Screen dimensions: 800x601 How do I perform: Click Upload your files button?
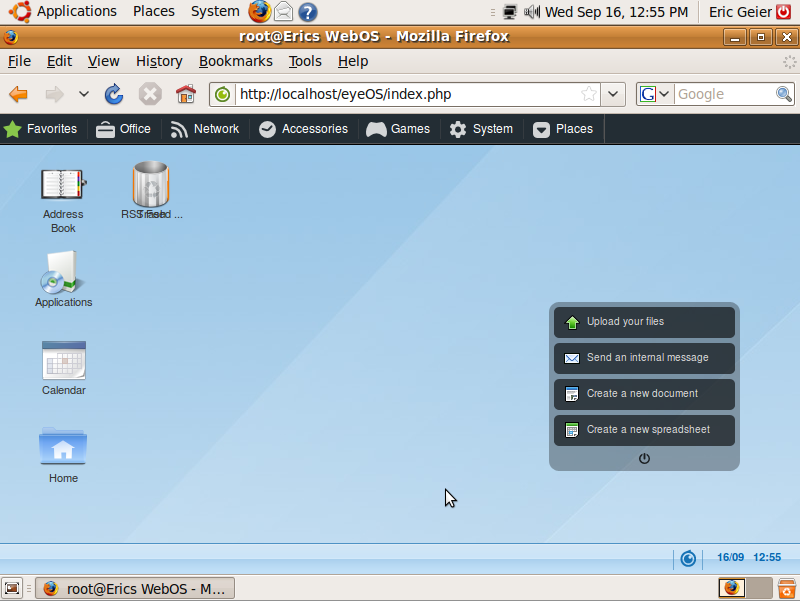[644, 322]
